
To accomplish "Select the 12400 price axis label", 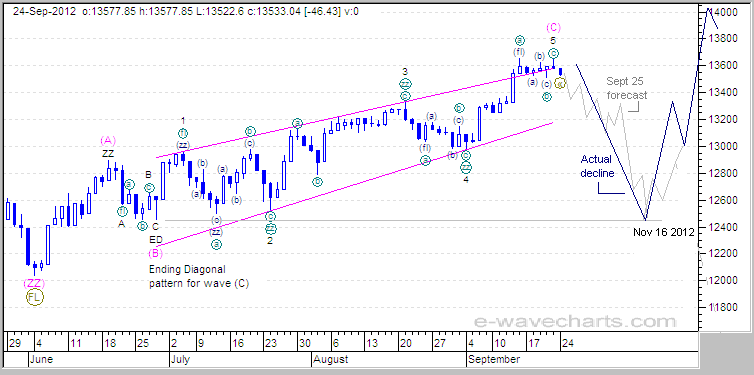I will click(724, 227).
